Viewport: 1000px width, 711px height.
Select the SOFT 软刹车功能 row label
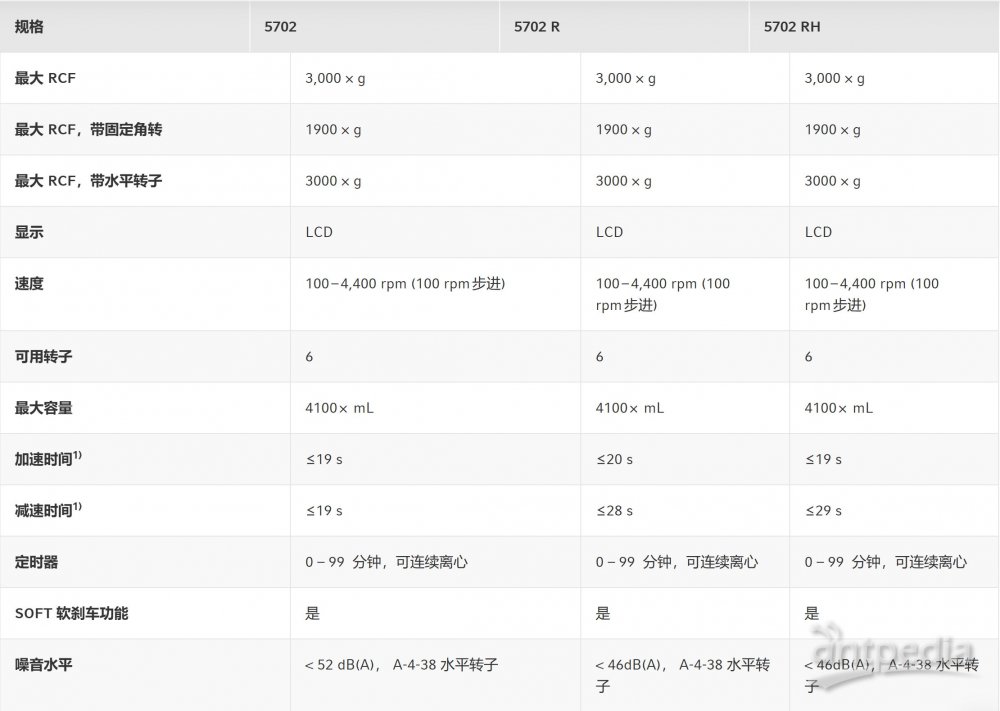point(71,613)
